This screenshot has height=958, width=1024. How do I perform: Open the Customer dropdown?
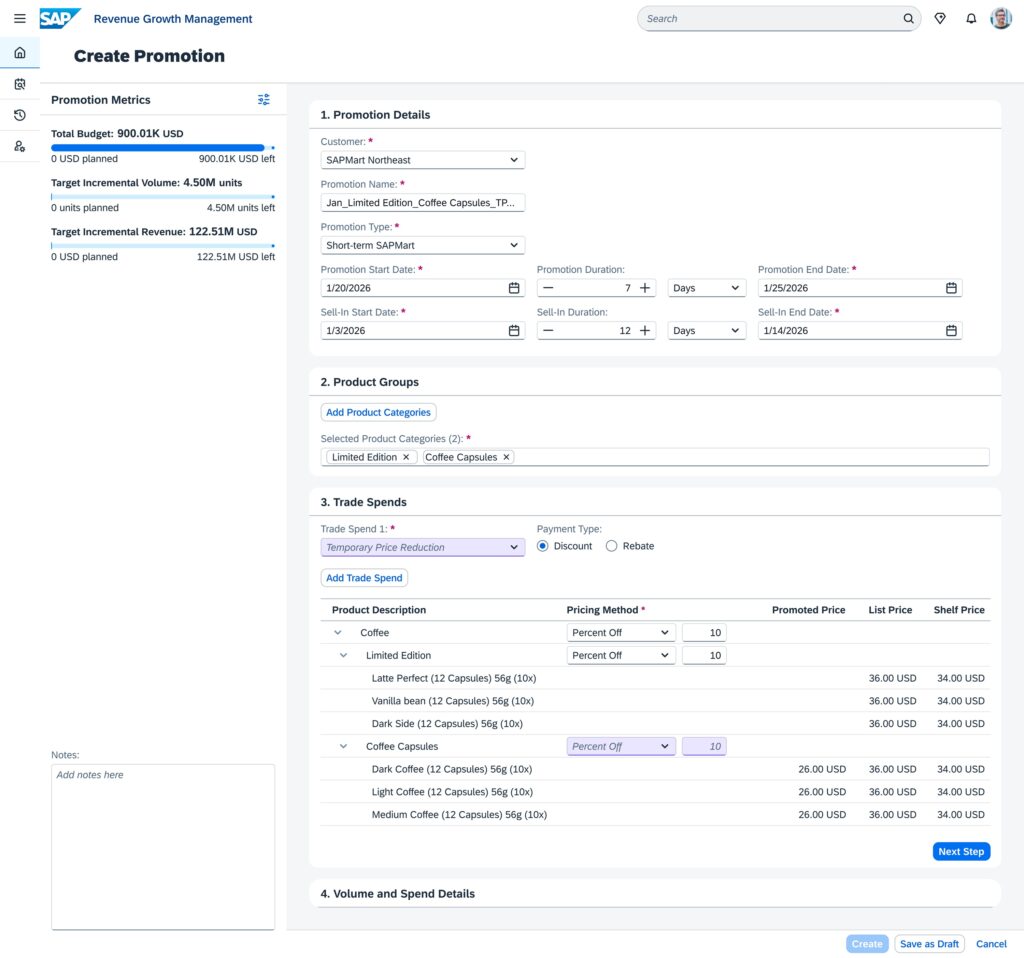tap(423, 160)
